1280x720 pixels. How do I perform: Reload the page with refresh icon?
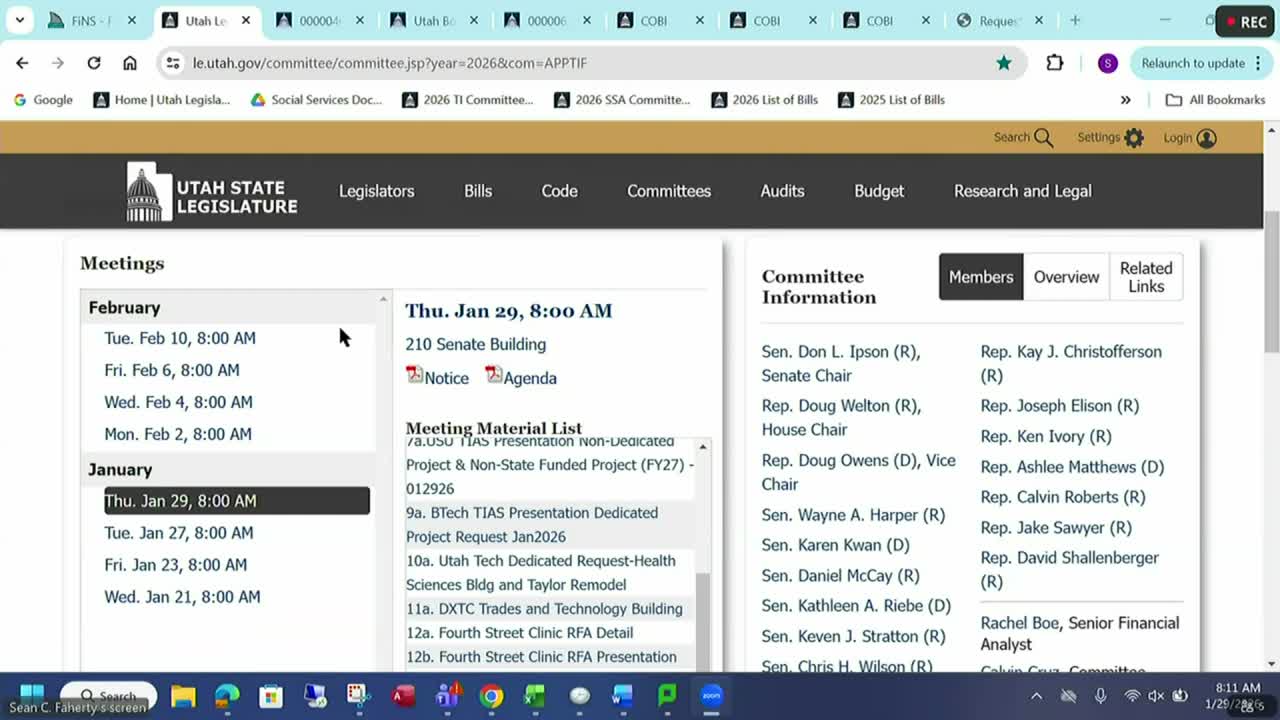coord(94,63)
